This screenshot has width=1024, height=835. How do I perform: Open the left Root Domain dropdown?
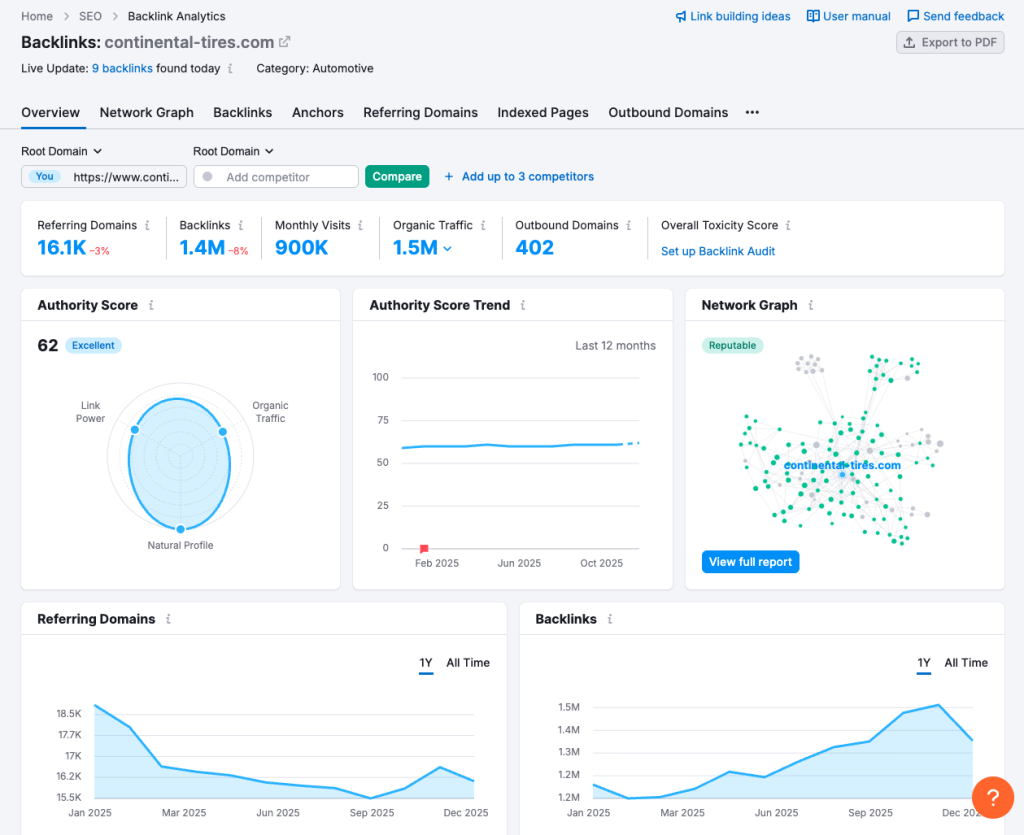(61, 151)
